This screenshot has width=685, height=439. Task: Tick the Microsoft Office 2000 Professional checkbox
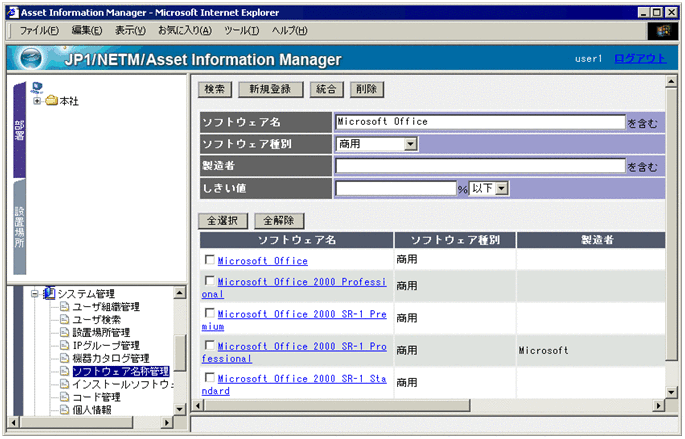click(209, 281)
